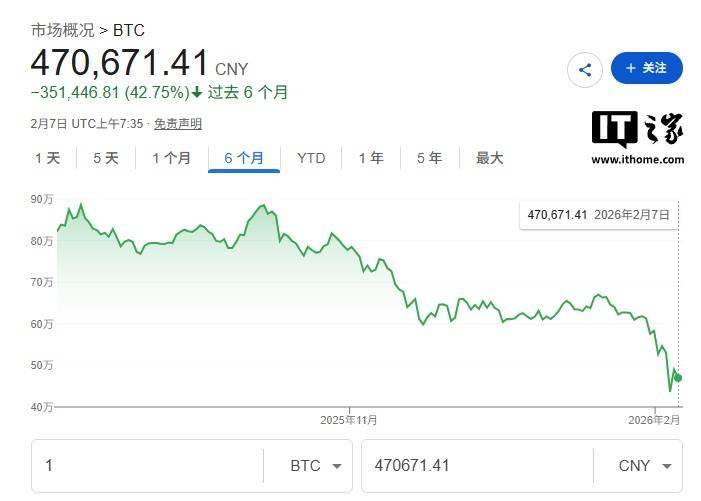Select the 最大 range tab
Screen dimensions: 701x501
pos(489,158)
